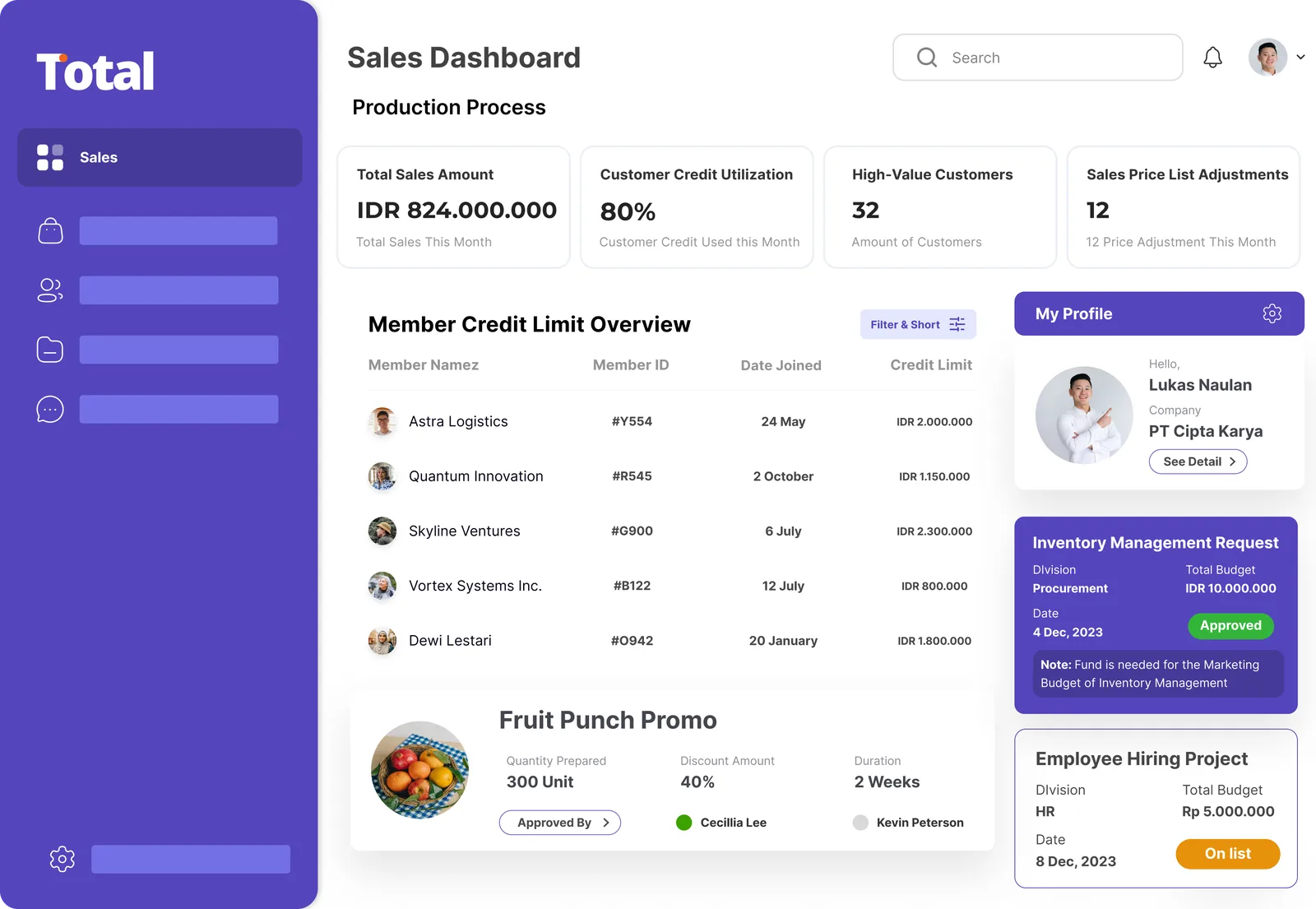Click the Sales grid icon
This screenshot has height=909, width=1316.
(x=50, y=157)
